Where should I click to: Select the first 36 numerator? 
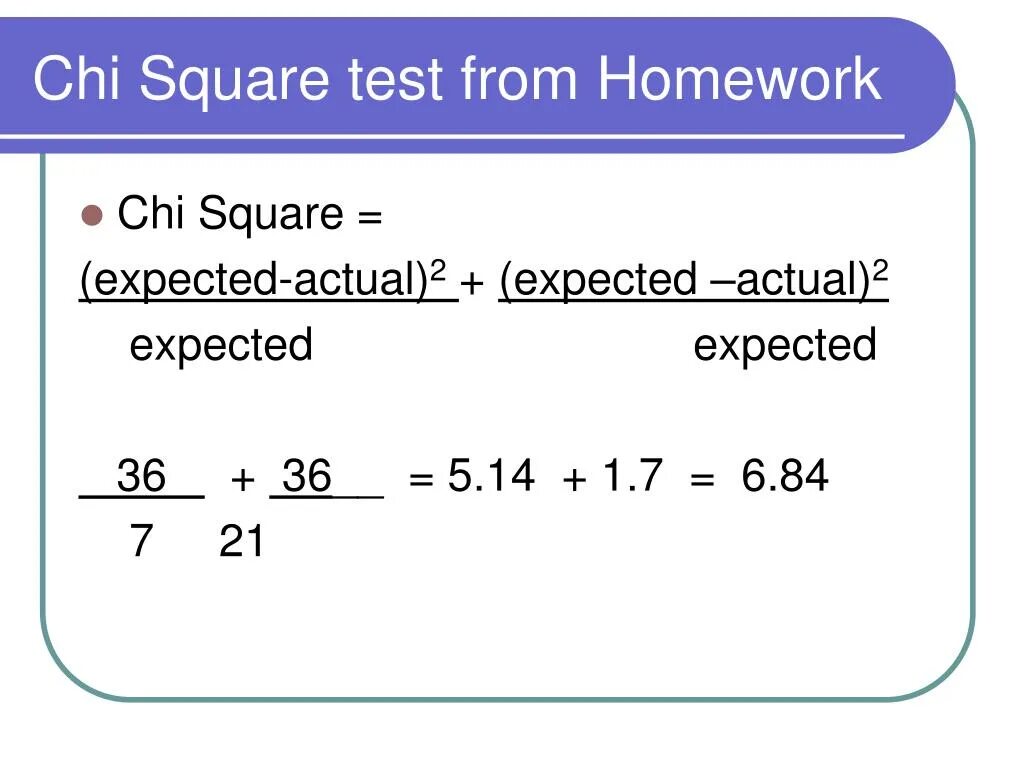tap(141, 476)
